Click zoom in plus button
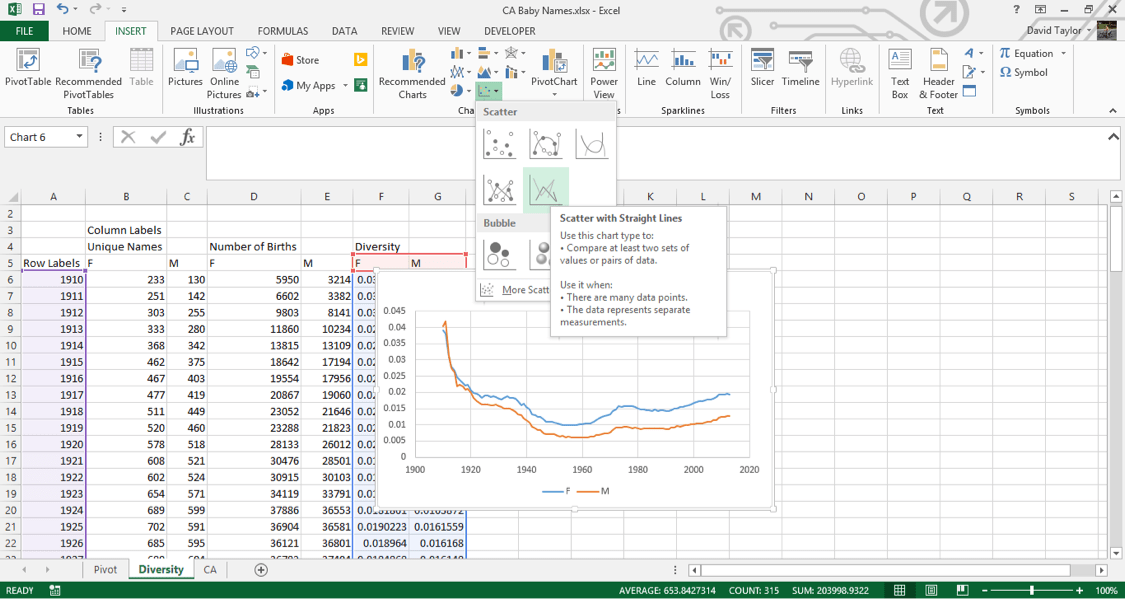1125x599 pixels. coord(1080,590)
